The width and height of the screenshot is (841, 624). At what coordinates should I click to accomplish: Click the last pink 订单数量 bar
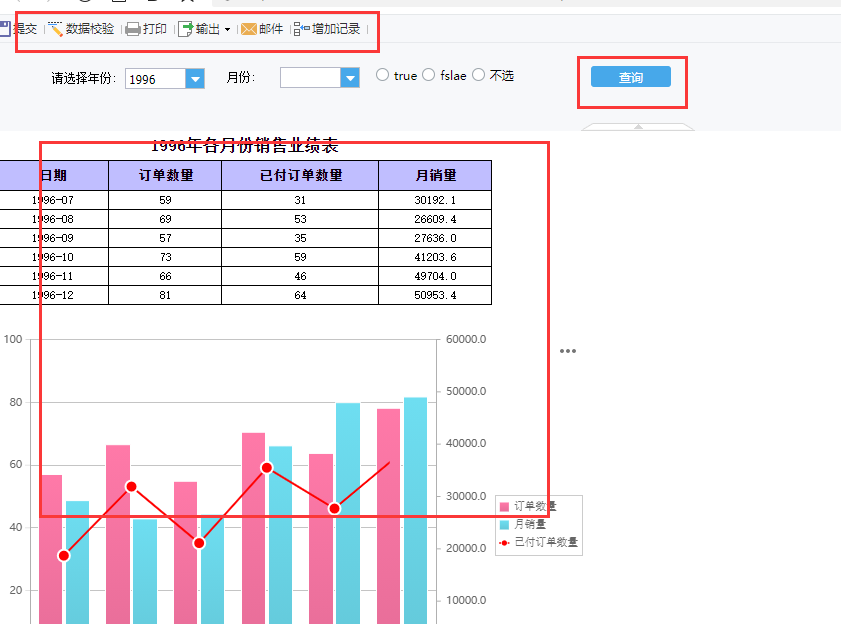tap(388, 516)
